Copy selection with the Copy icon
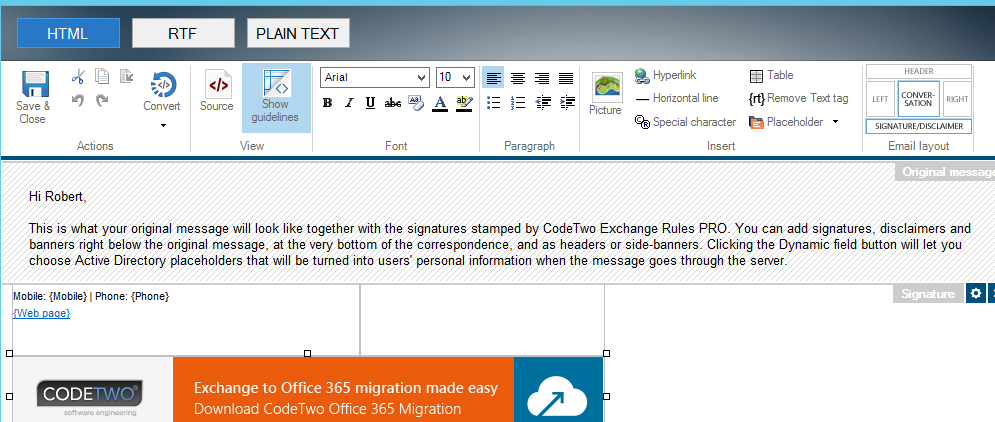 click(102, 77)
